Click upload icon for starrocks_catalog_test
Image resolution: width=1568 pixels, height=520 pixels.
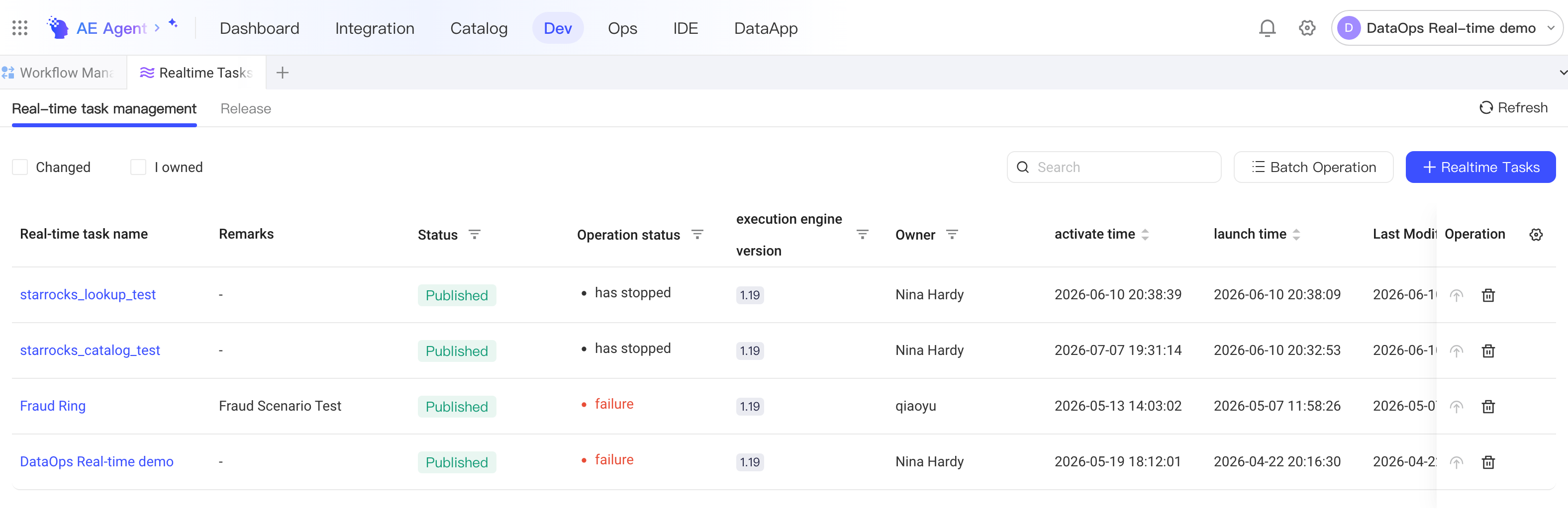pyautogui.click(x=1456, y=351)
